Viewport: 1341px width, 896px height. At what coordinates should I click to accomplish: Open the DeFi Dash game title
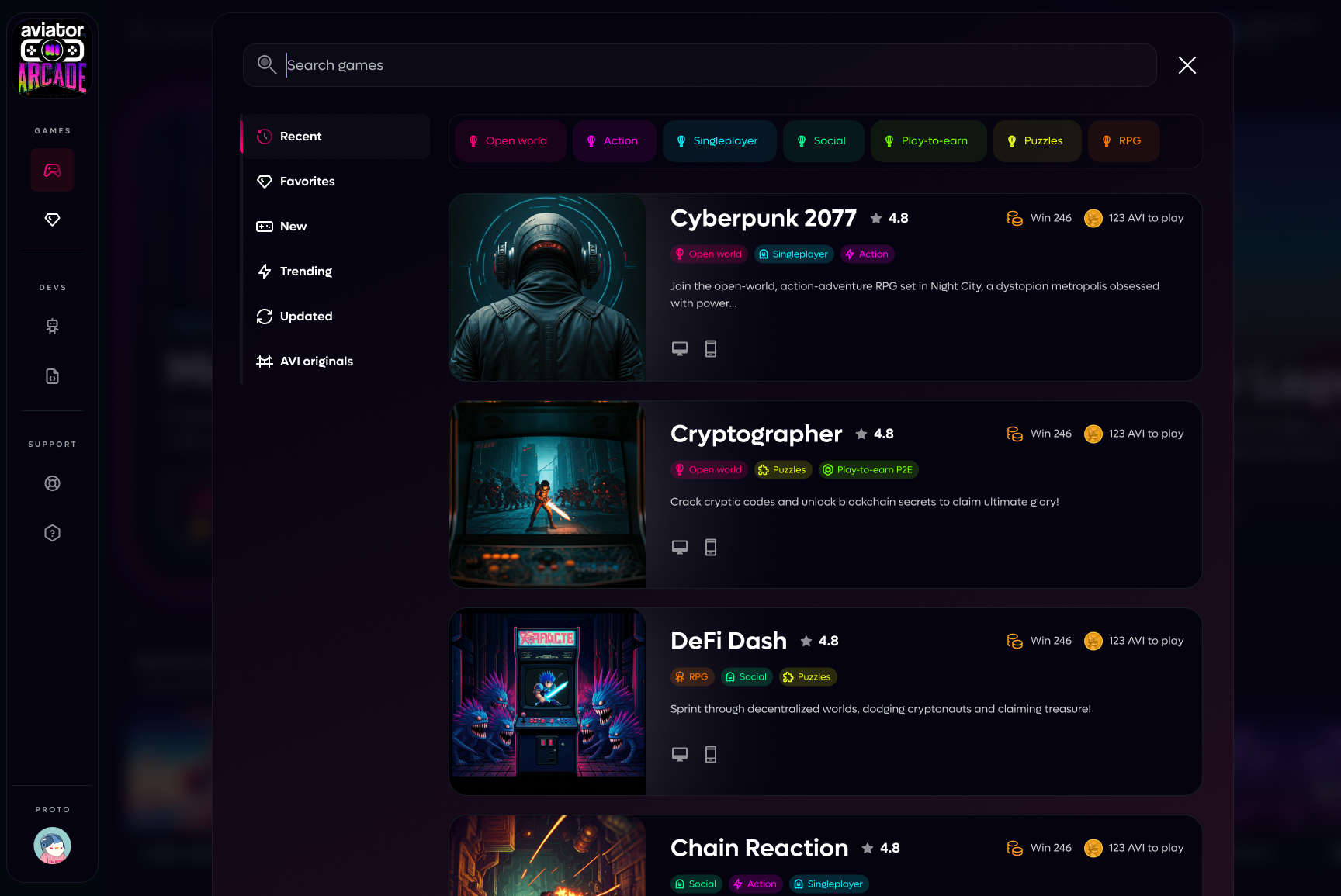click(729, 641)
